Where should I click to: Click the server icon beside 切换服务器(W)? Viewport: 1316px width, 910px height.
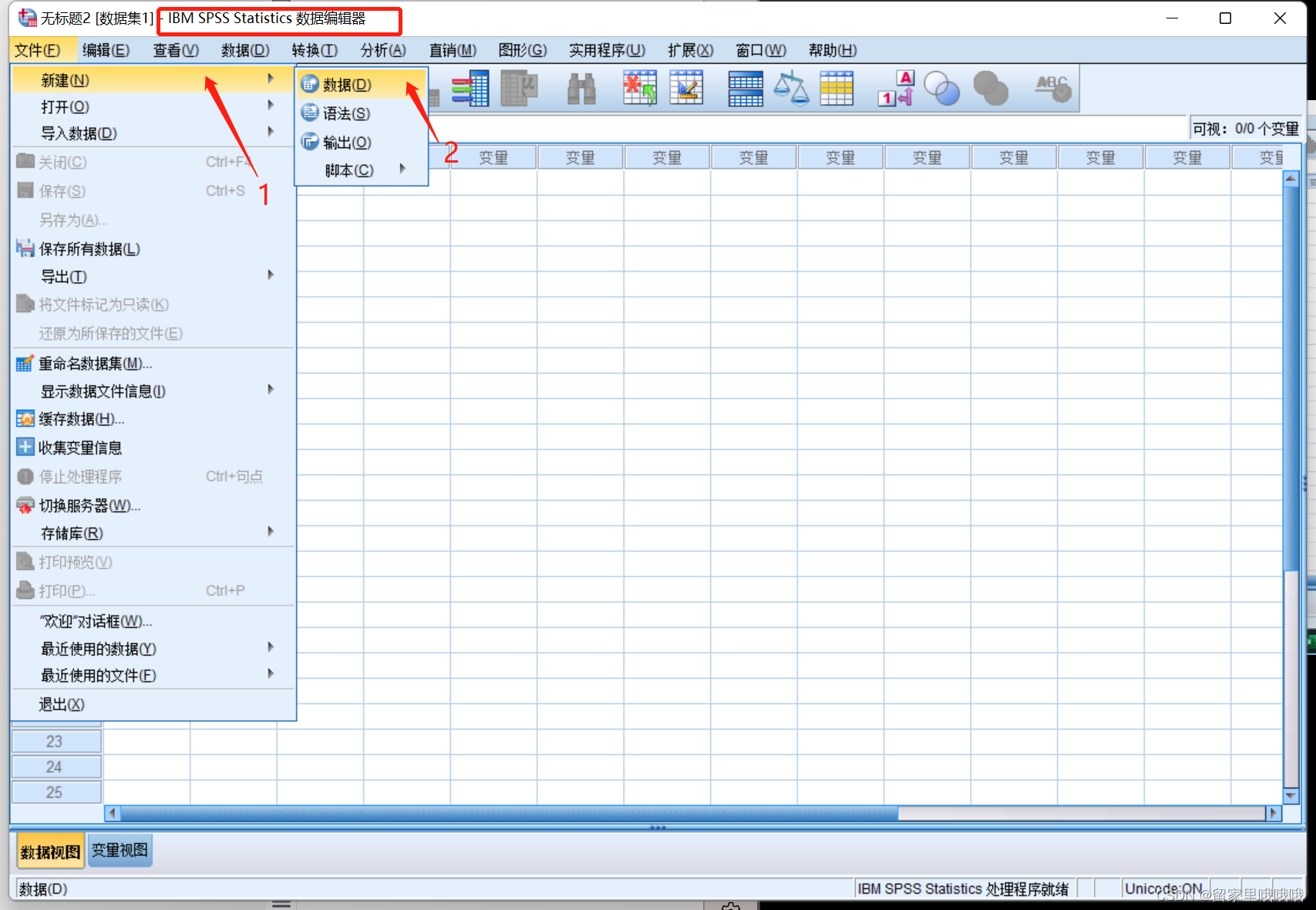tap(25, 505)
